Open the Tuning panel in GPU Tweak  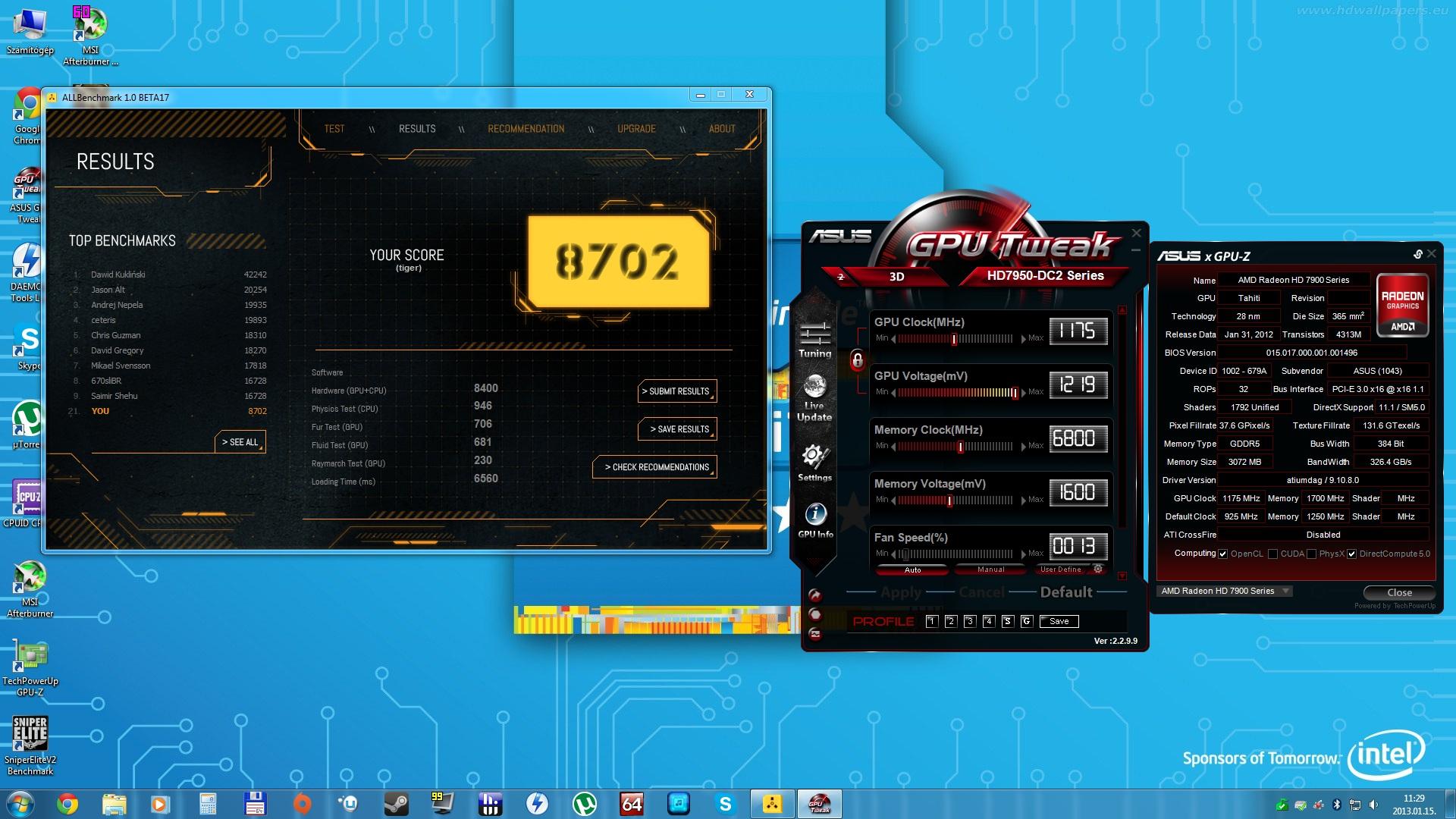click(814, 339)
